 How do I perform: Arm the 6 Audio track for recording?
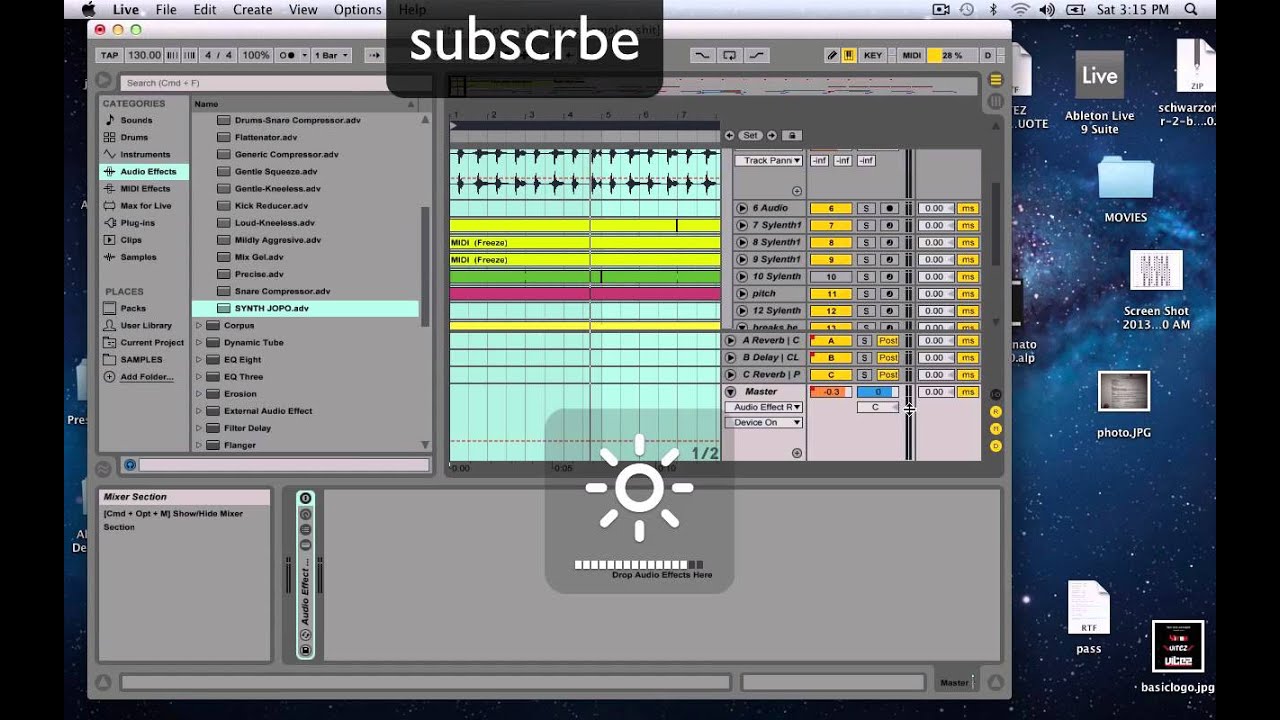(x=889, y=208)
